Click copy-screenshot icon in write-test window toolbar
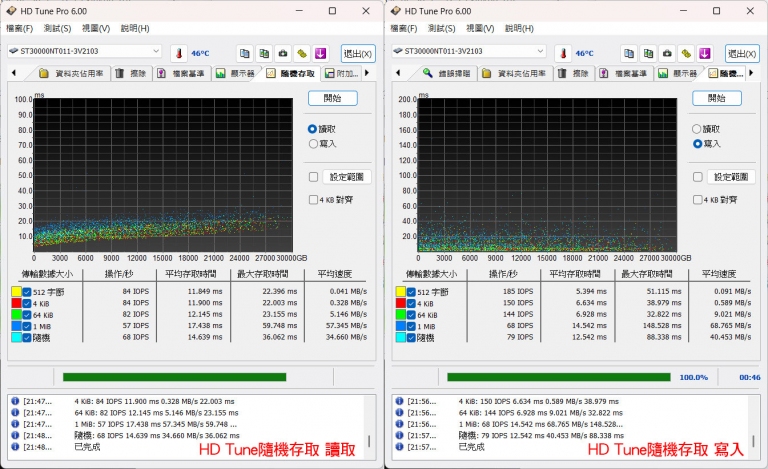768x469 pixels. tap(648, 53)
